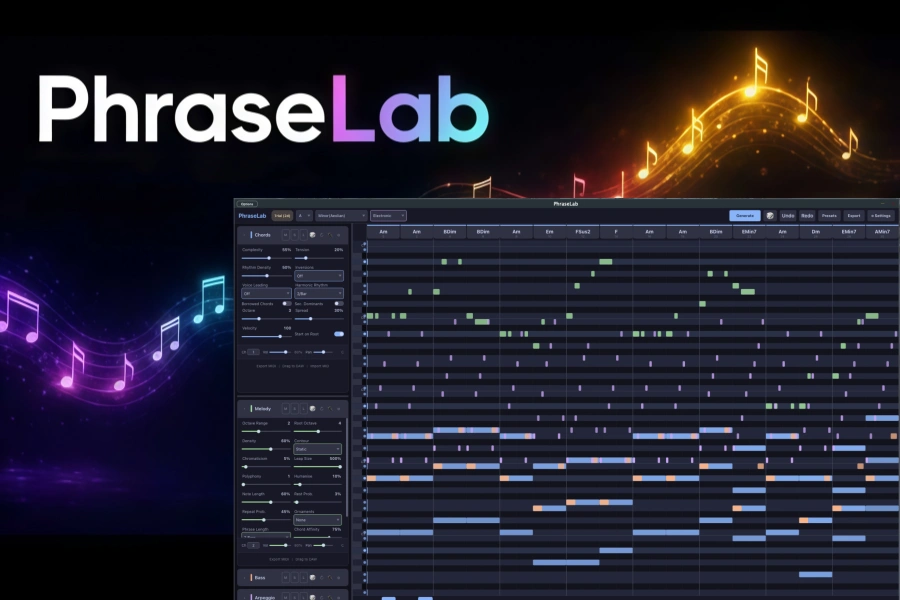Click the Undo button

click(788, 215)
